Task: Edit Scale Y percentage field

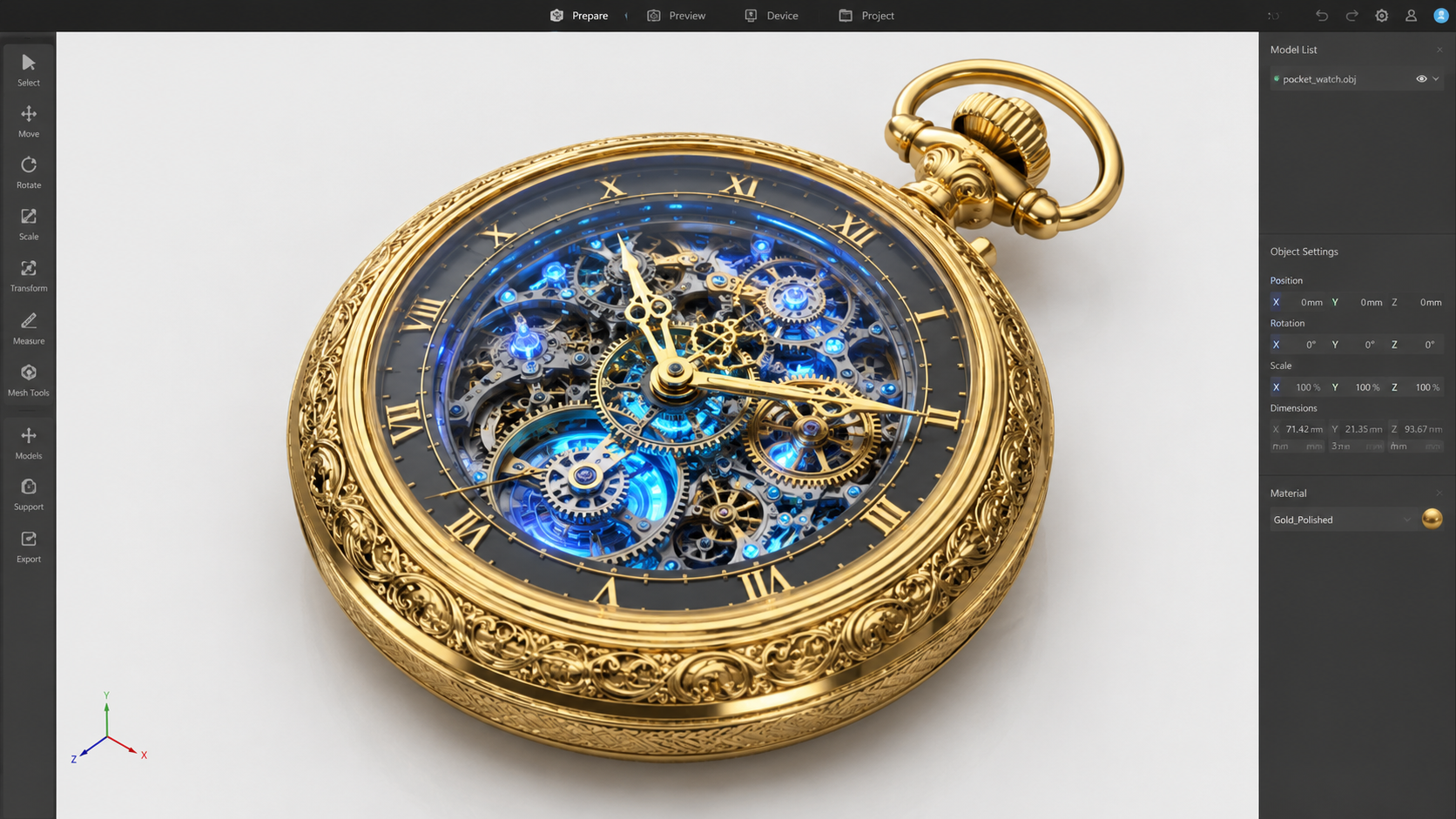Action: [1357, 387]
